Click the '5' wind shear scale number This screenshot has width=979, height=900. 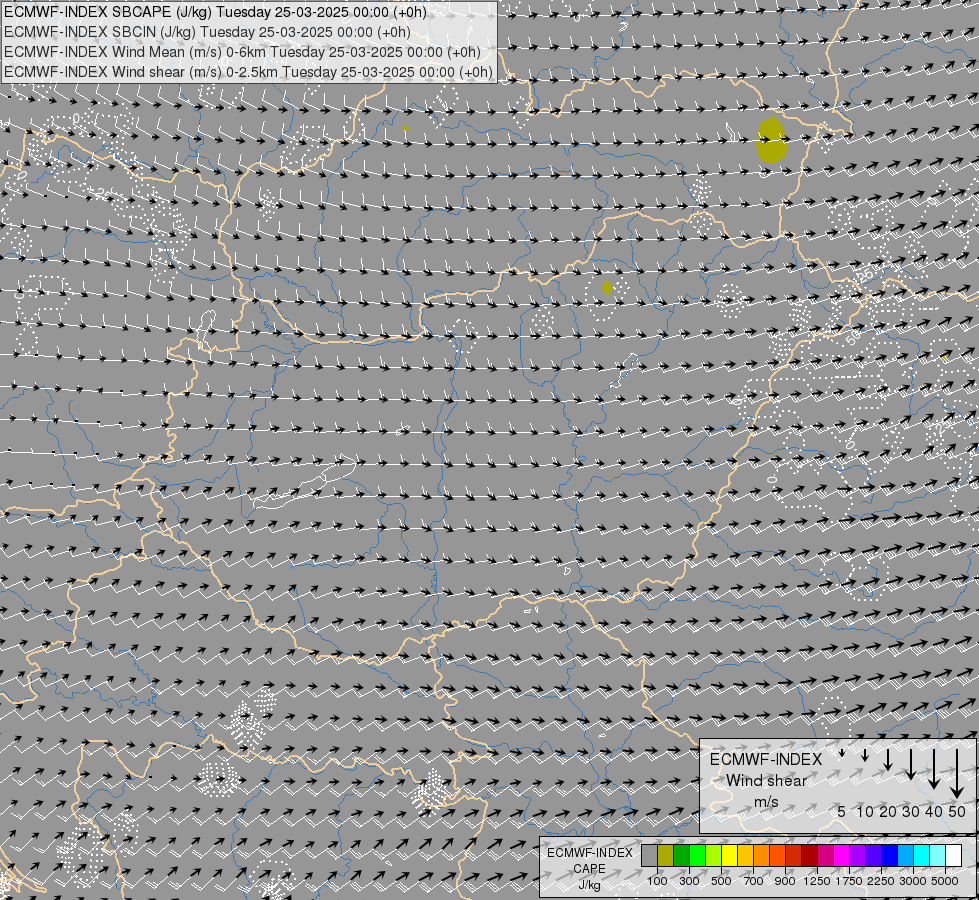point(842,811)
